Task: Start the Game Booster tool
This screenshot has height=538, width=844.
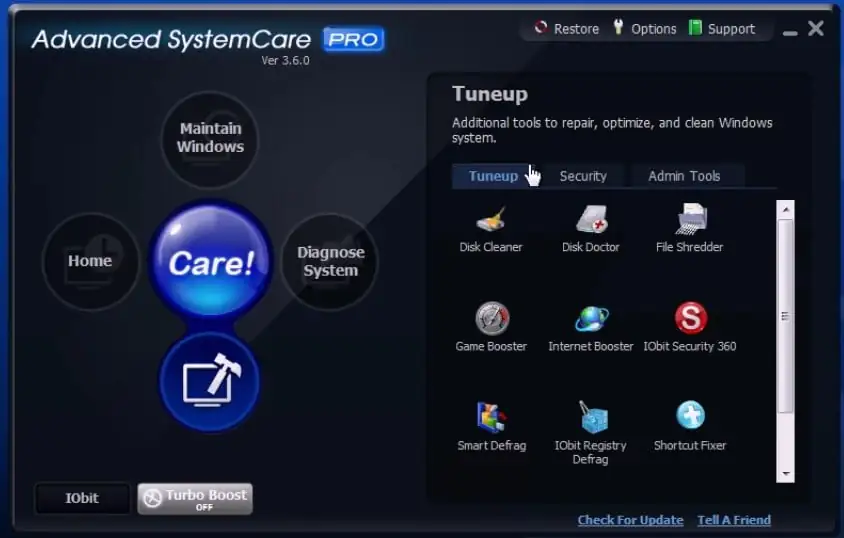Action: [x=491, y=328]
